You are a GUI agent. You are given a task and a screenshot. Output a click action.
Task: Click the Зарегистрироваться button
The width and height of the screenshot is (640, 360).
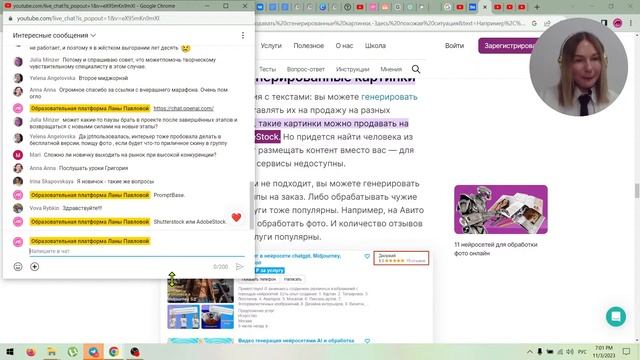coord(508,46)
